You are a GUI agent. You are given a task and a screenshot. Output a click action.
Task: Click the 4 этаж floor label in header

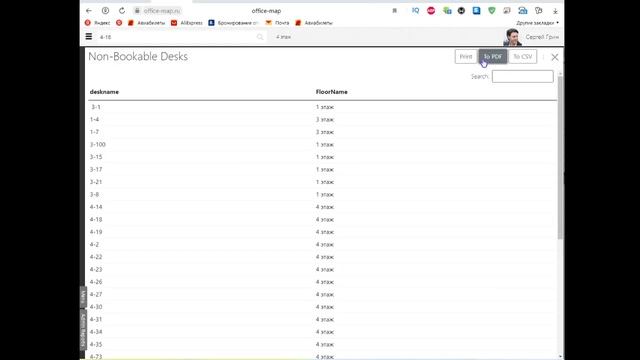tap(283, 37)
